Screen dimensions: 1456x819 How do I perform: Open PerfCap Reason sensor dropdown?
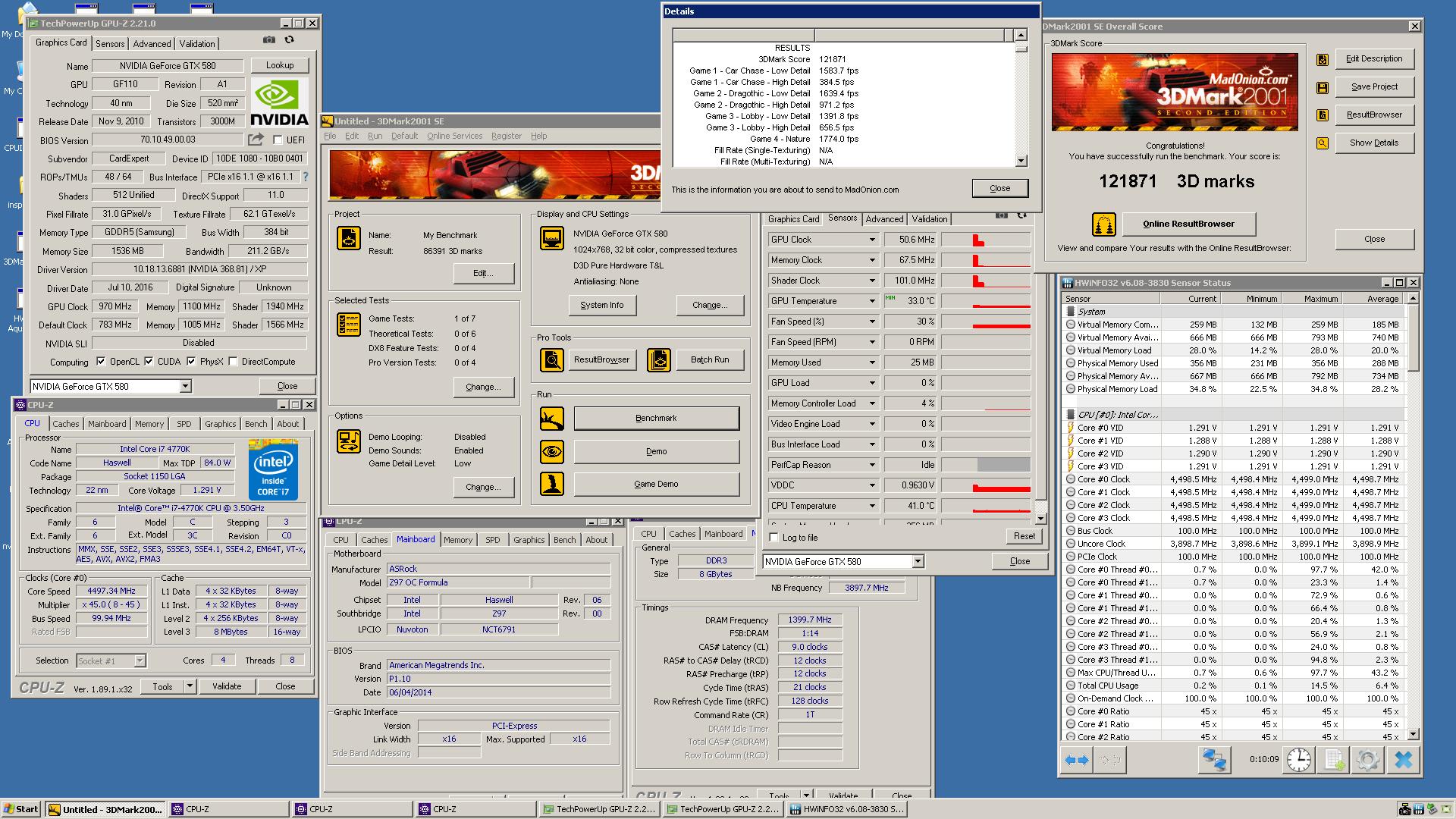pyautogui.click(x=872, y=465)
